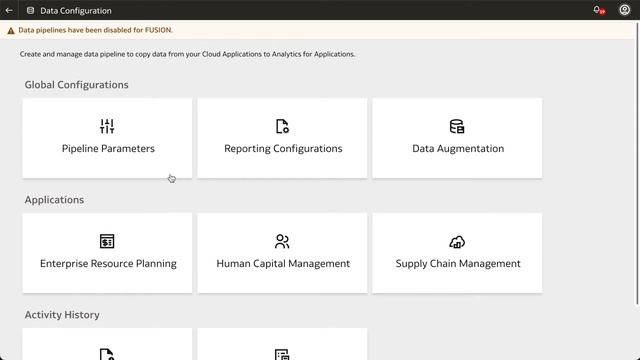Click the Supply Chain Management cloud icon
This screenshot has width=640, height=360.
point(457,242)
